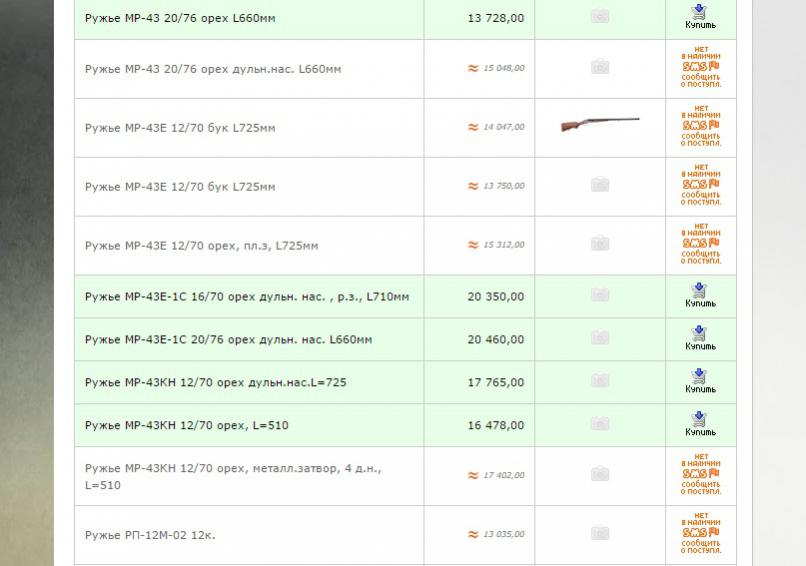Click Купить icon for МР-43Е-1С 20/76 L660мм
The height and width of the screenshot is (566, 806).
[700, 337]
